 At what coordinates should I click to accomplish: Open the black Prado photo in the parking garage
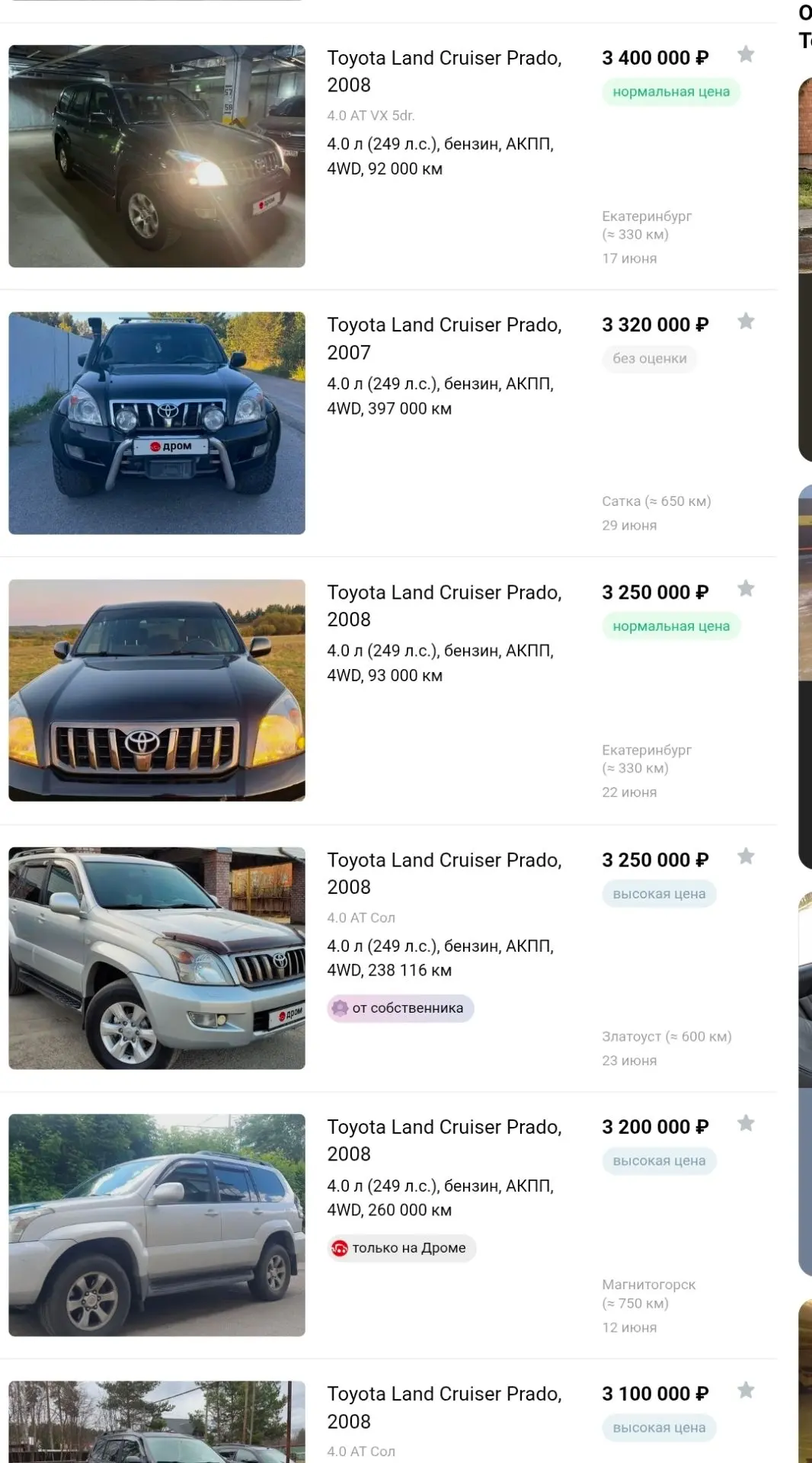pyautogui.click(x=157, y=156)
